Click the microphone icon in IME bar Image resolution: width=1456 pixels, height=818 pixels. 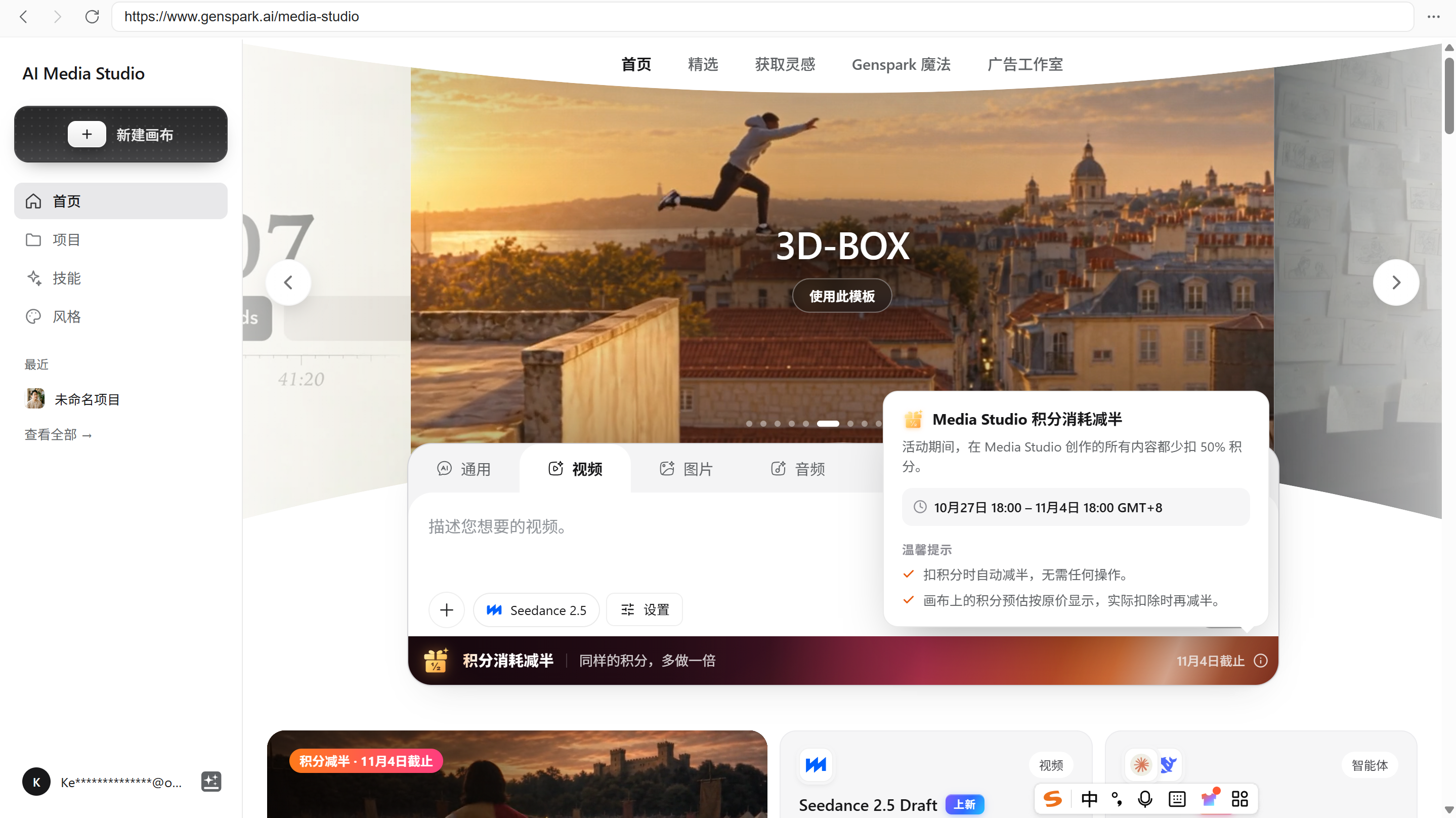pos(1145,799)
